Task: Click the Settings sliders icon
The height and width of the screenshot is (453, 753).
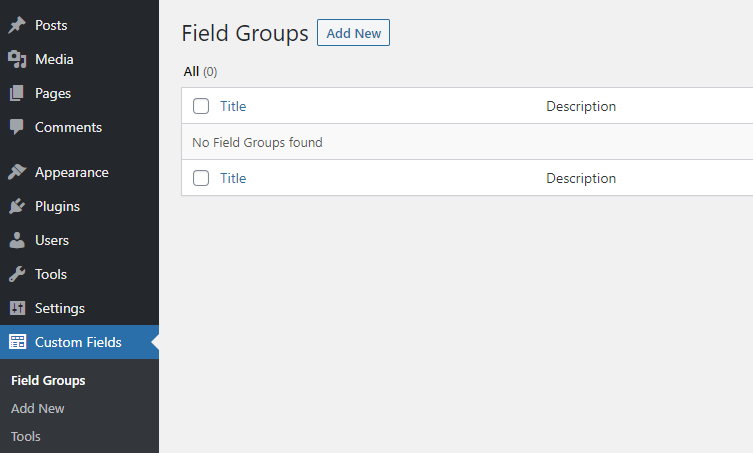Action: 17,308
